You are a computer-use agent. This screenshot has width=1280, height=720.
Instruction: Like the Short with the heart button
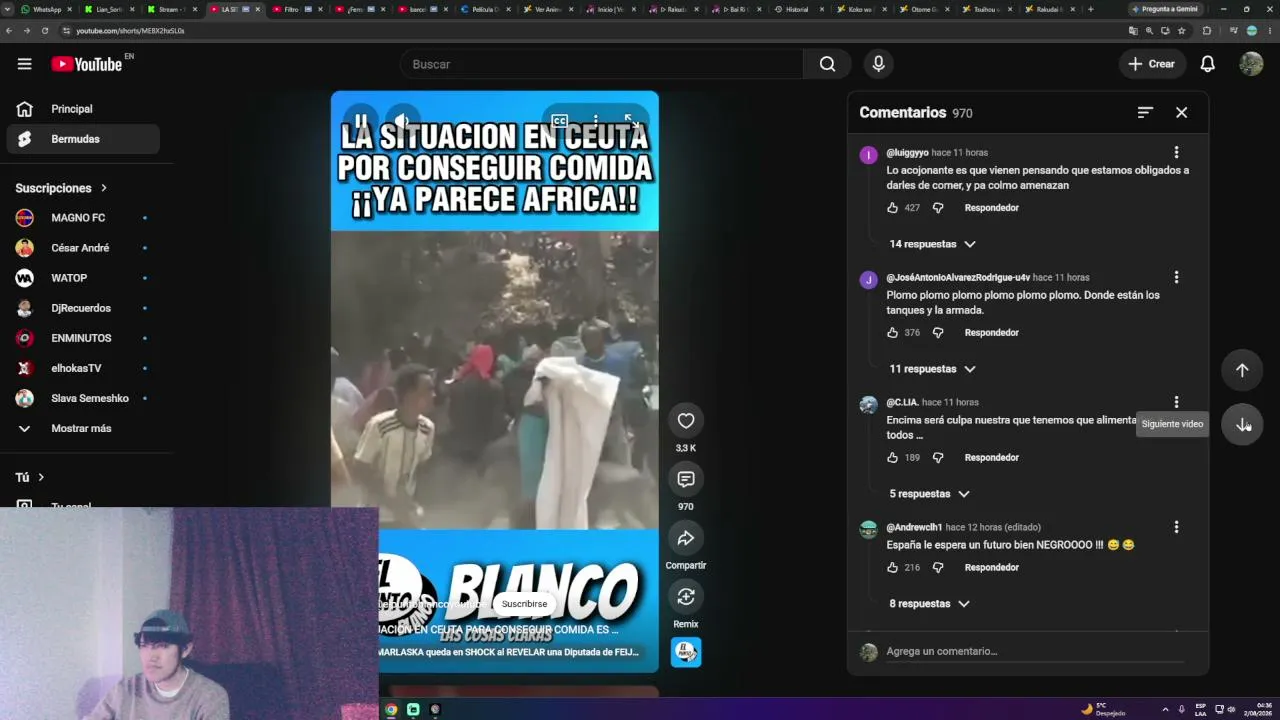pyautogui.click(x=686, y=421)
